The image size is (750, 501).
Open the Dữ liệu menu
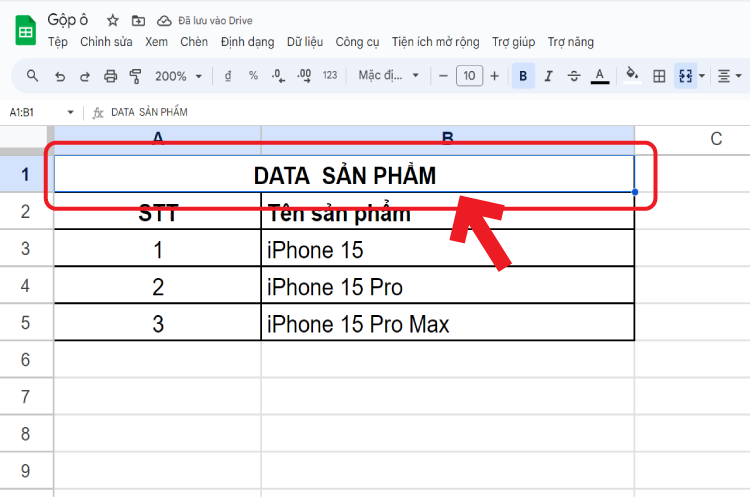[x=305, y=42]
